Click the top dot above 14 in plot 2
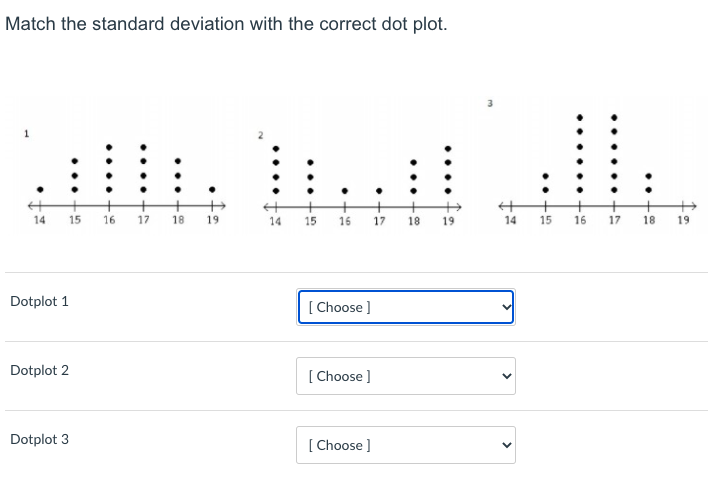This screenshot has width=708, height=496. [276, 149]
